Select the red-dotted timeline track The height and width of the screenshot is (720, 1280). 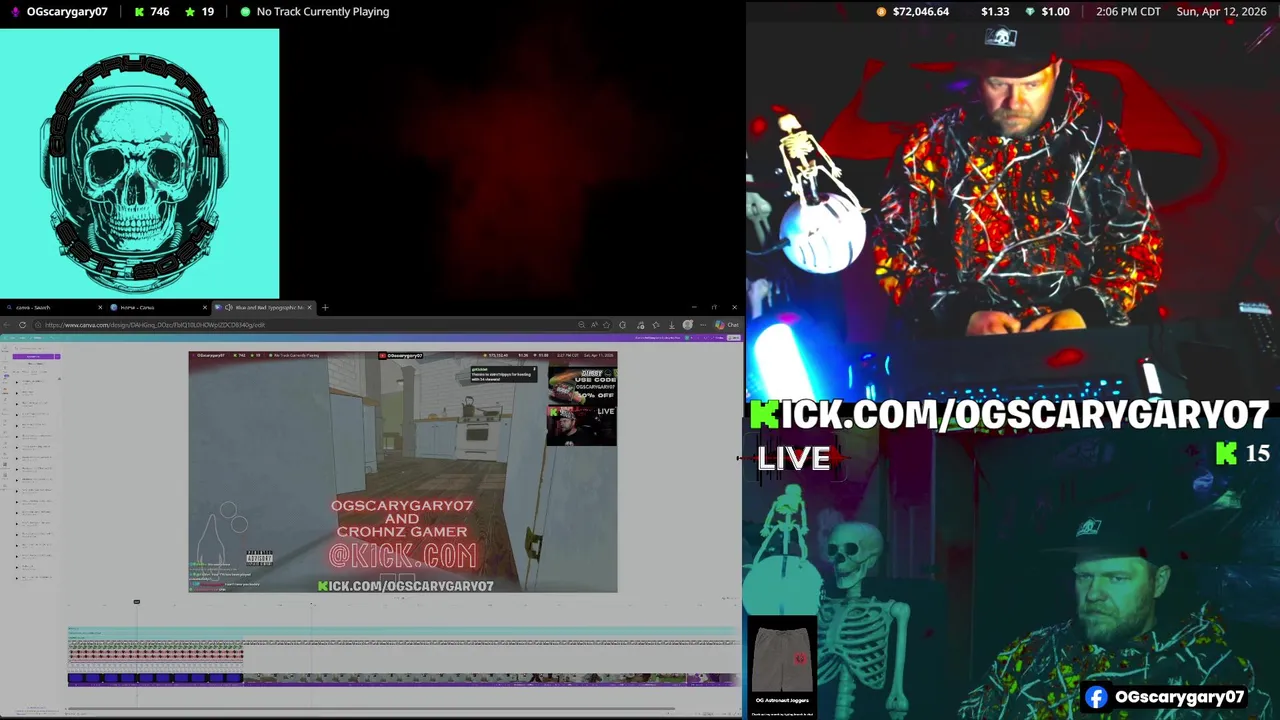click(155, 654)
